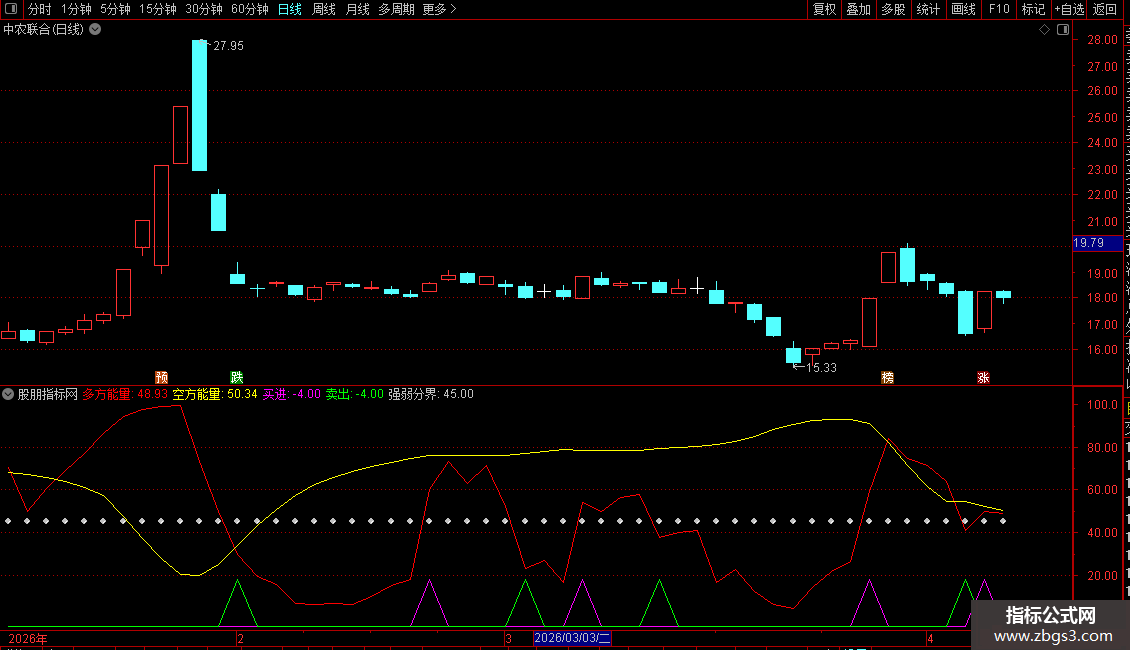Select the 30分钟 period tab

coord(204,9)
